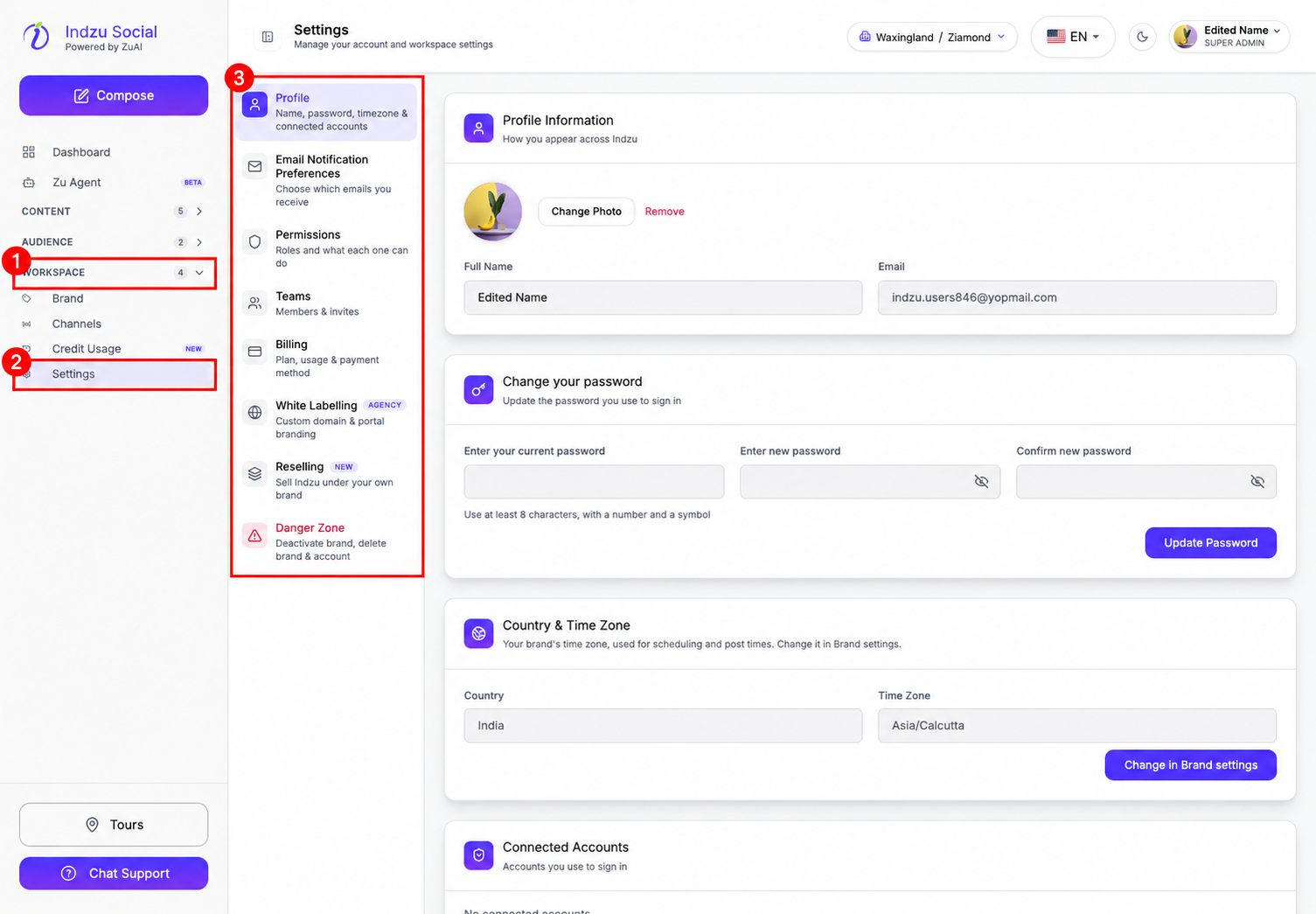The image size is (1316, 914).
Task: Click the Danger Zone warning triangle icon
Action: coord(255,535)
